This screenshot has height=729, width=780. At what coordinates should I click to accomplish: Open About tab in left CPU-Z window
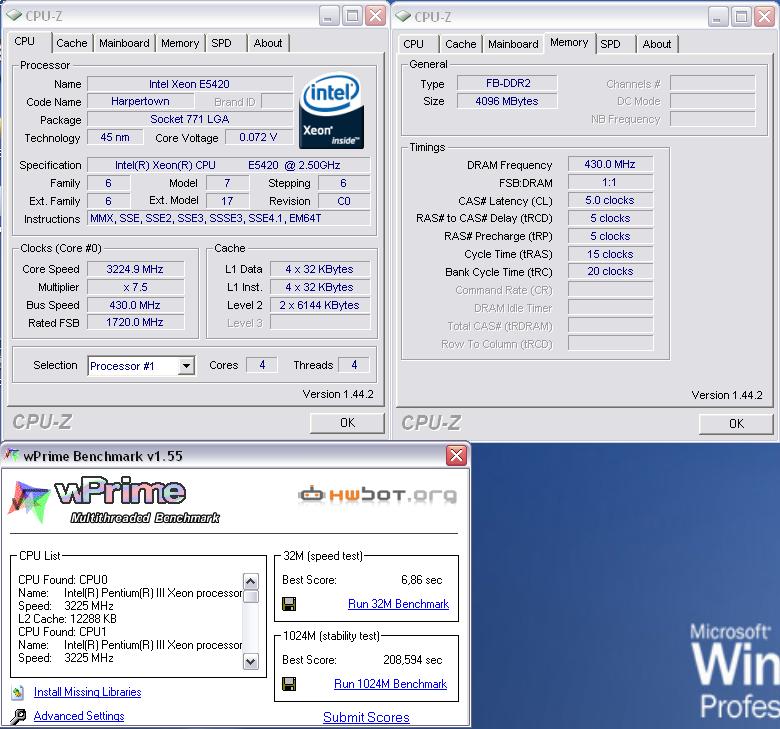(x=268, y=43)
